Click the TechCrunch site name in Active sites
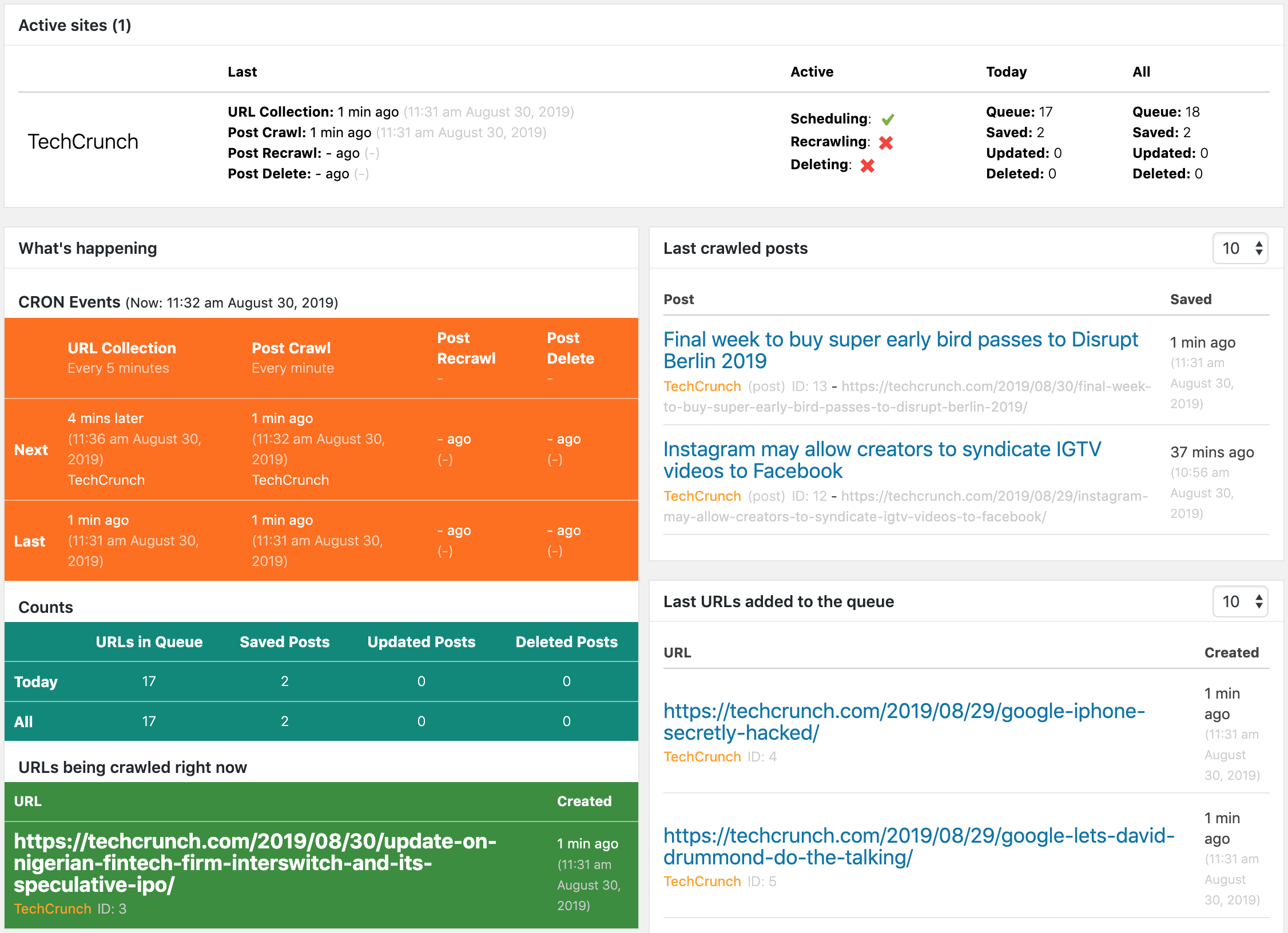 83,142
